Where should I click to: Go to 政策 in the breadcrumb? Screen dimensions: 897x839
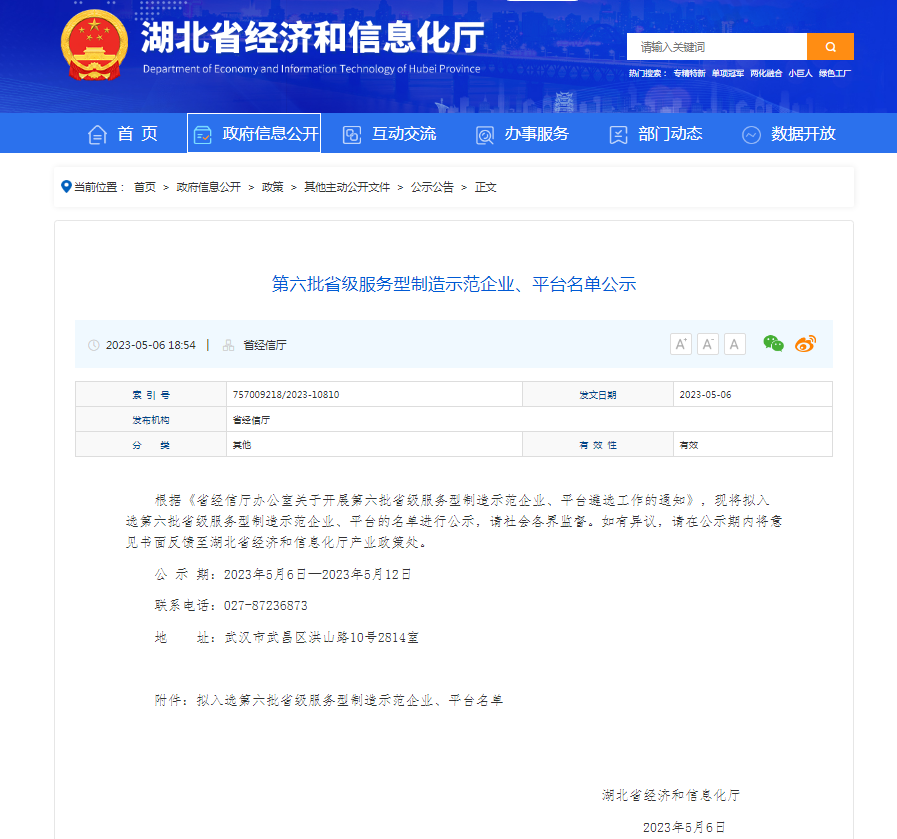[272, 187]
